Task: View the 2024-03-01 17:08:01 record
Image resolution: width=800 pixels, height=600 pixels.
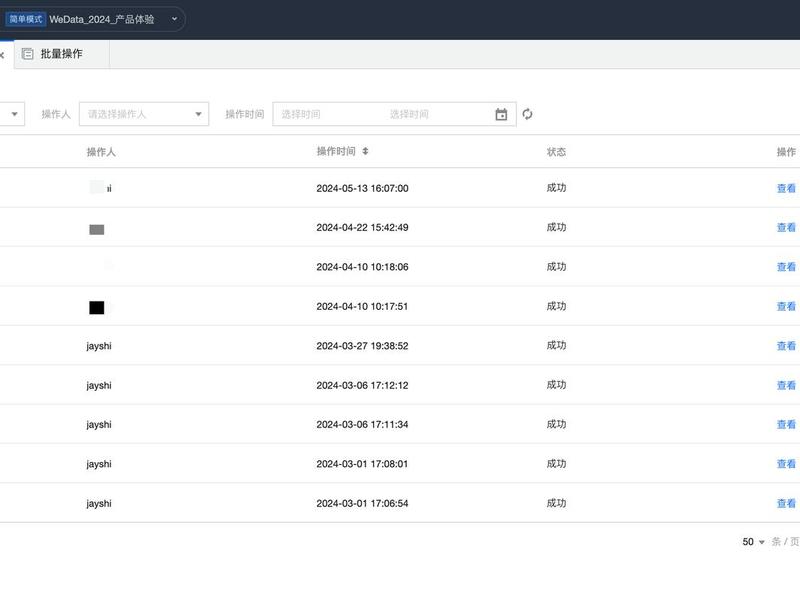Action: click(786, 464)
